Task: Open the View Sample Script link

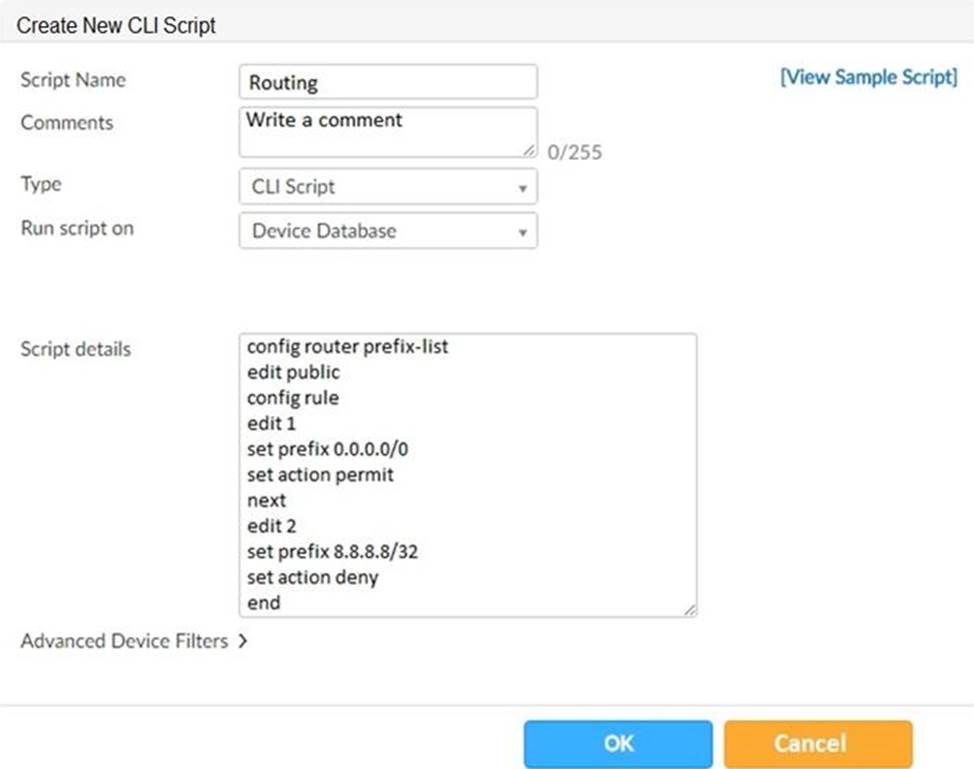Action: click(x=868, y=78)
